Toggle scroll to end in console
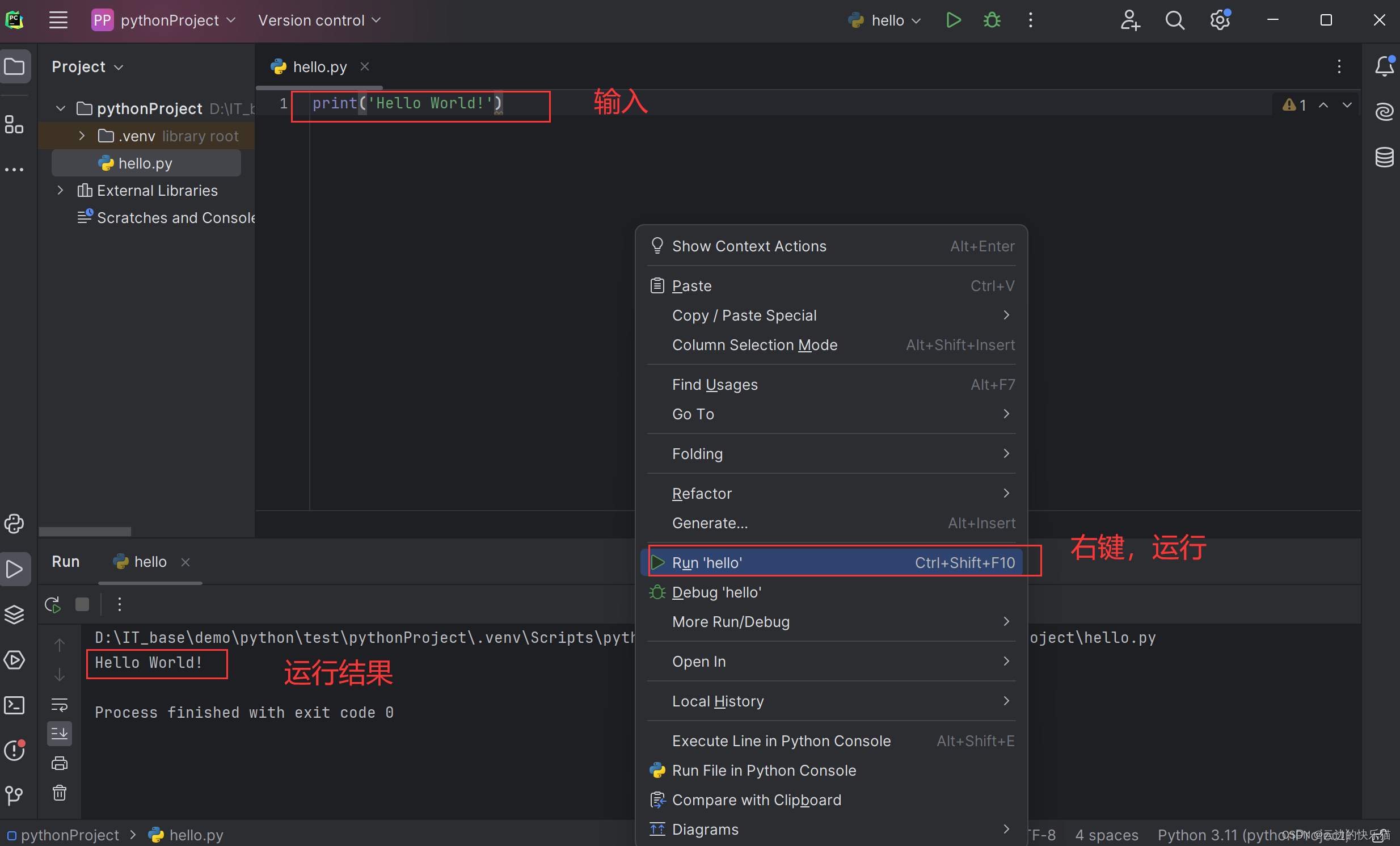Screen dimensions: 1400x846 60,734
